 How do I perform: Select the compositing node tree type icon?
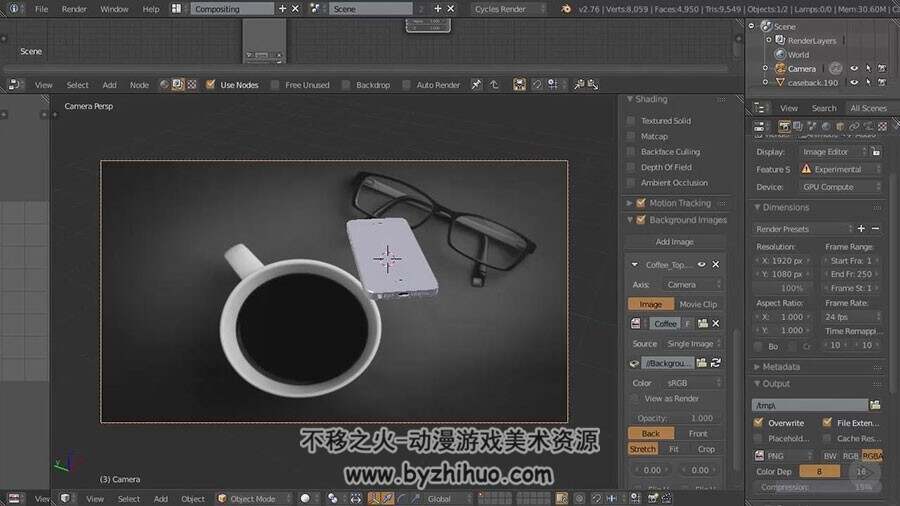178,85
